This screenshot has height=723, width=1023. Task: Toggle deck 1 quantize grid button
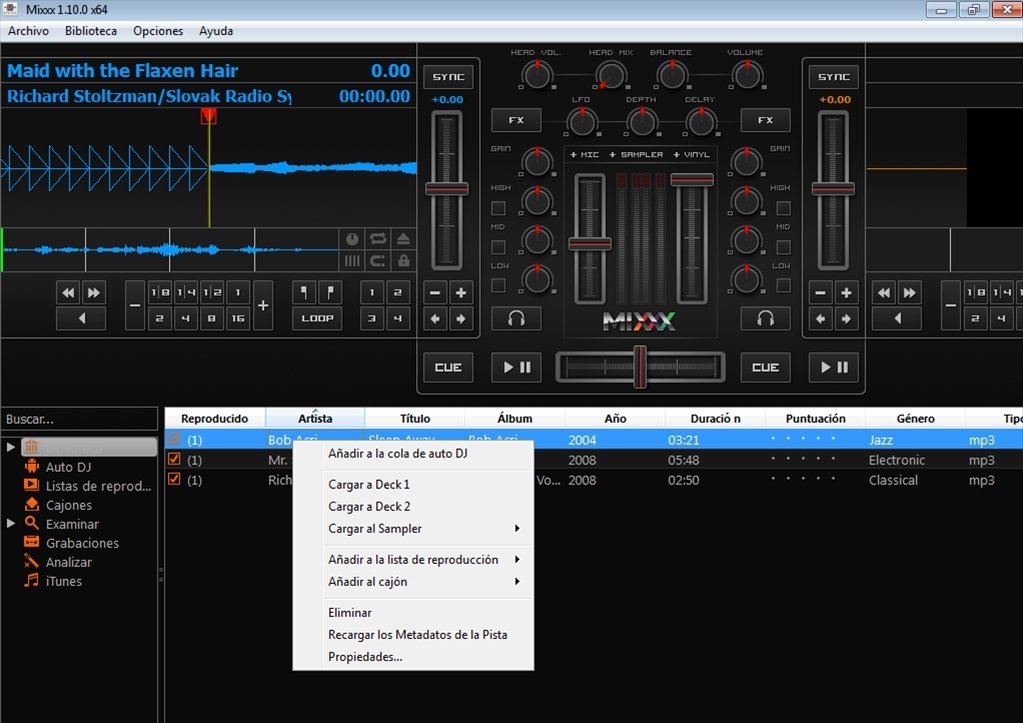[352, 261]
